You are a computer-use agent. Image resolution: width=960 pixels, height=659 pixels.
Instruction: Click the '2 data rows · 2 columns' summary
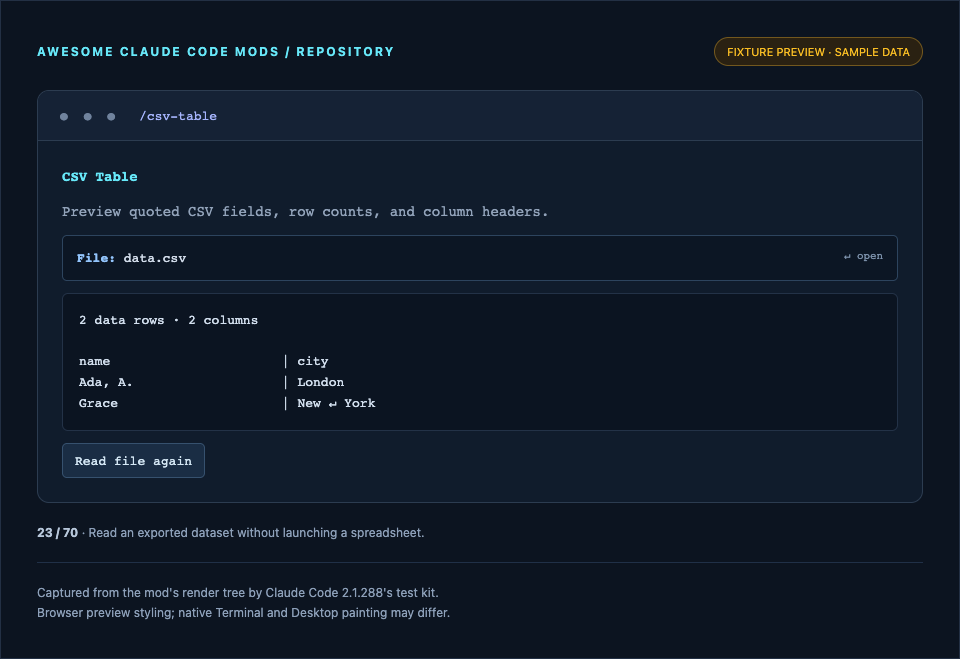click(x=168, y=320)
